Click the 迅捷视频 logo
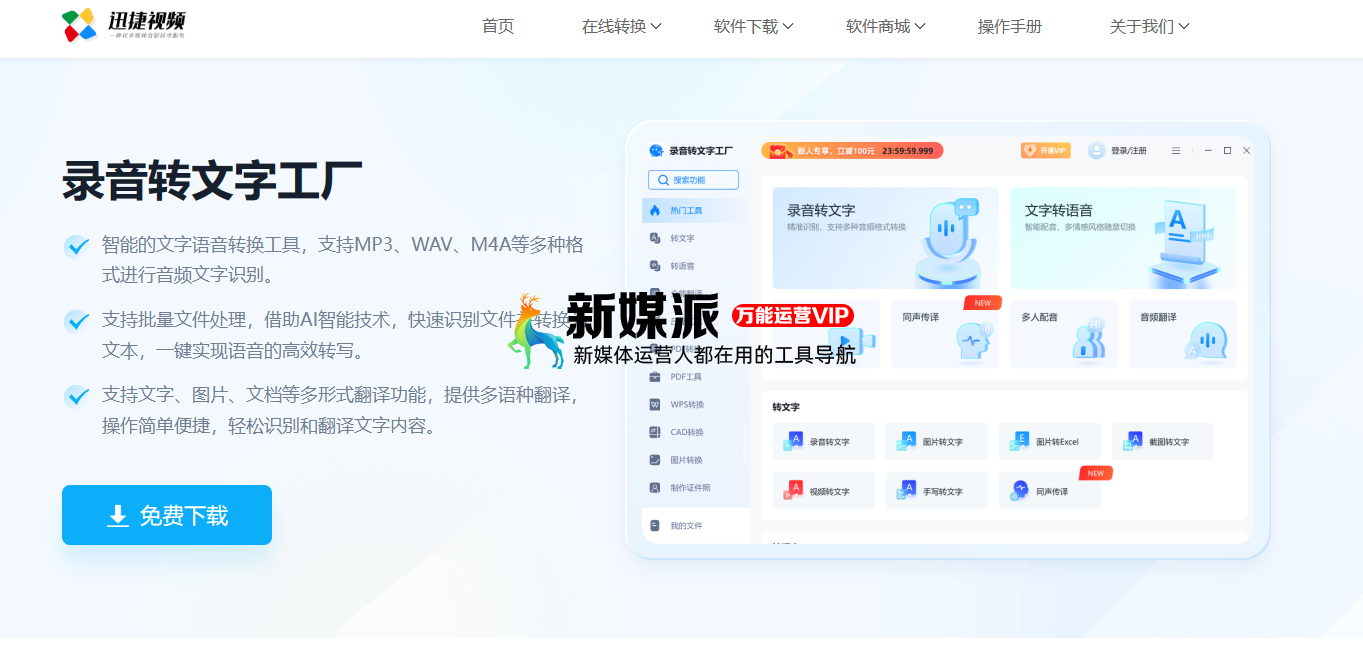This screenshot has width=1363, height=661. click(124, 25)
